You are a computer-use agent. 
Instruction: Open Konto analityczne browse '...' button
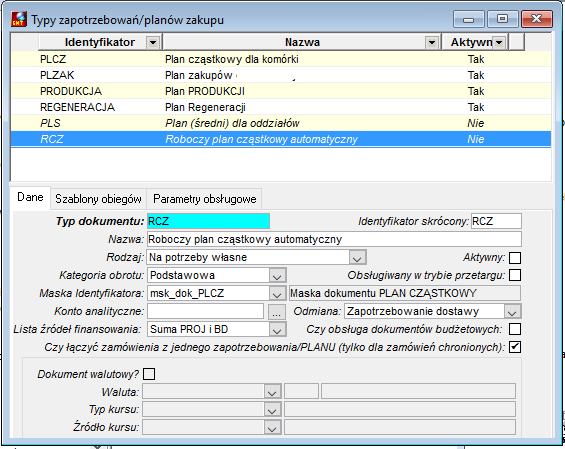coord(276,312)
